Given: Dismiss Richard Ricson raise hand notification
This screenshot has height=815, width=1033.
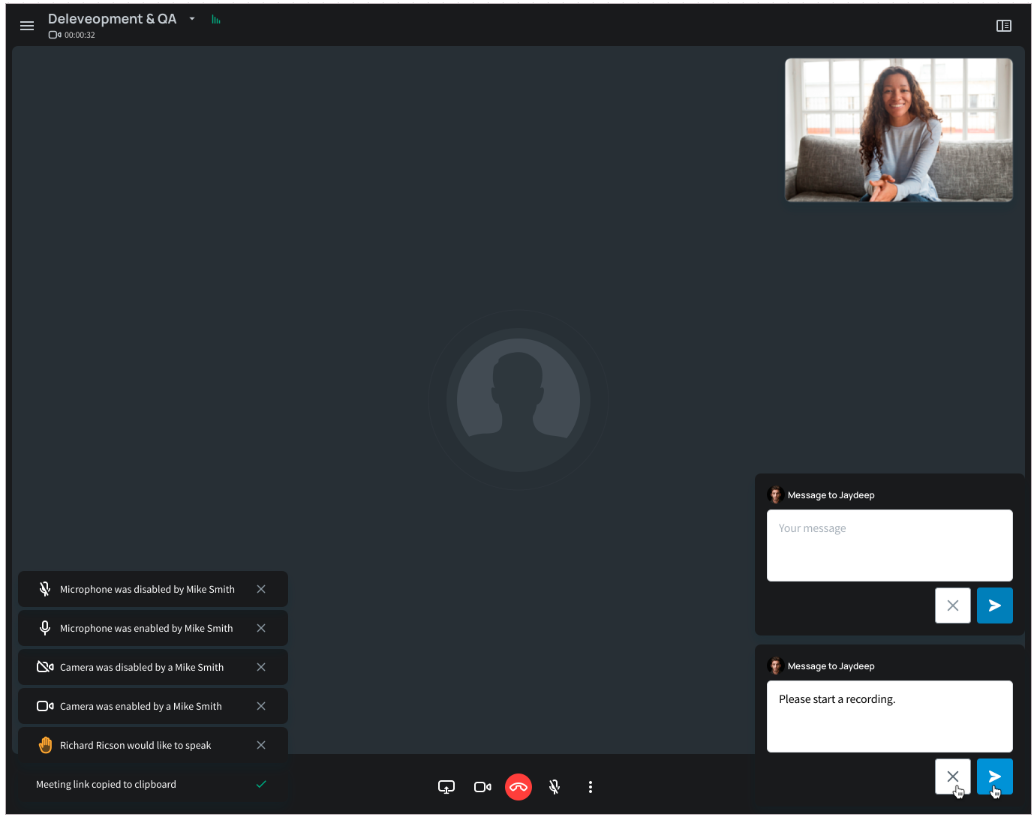Looking at the screenshot, I should 261,745.
